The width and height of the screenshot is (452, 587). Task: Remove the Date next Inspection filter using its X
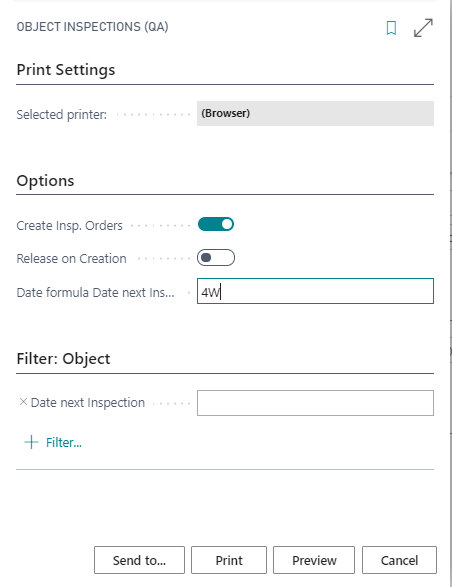point(23,402)
